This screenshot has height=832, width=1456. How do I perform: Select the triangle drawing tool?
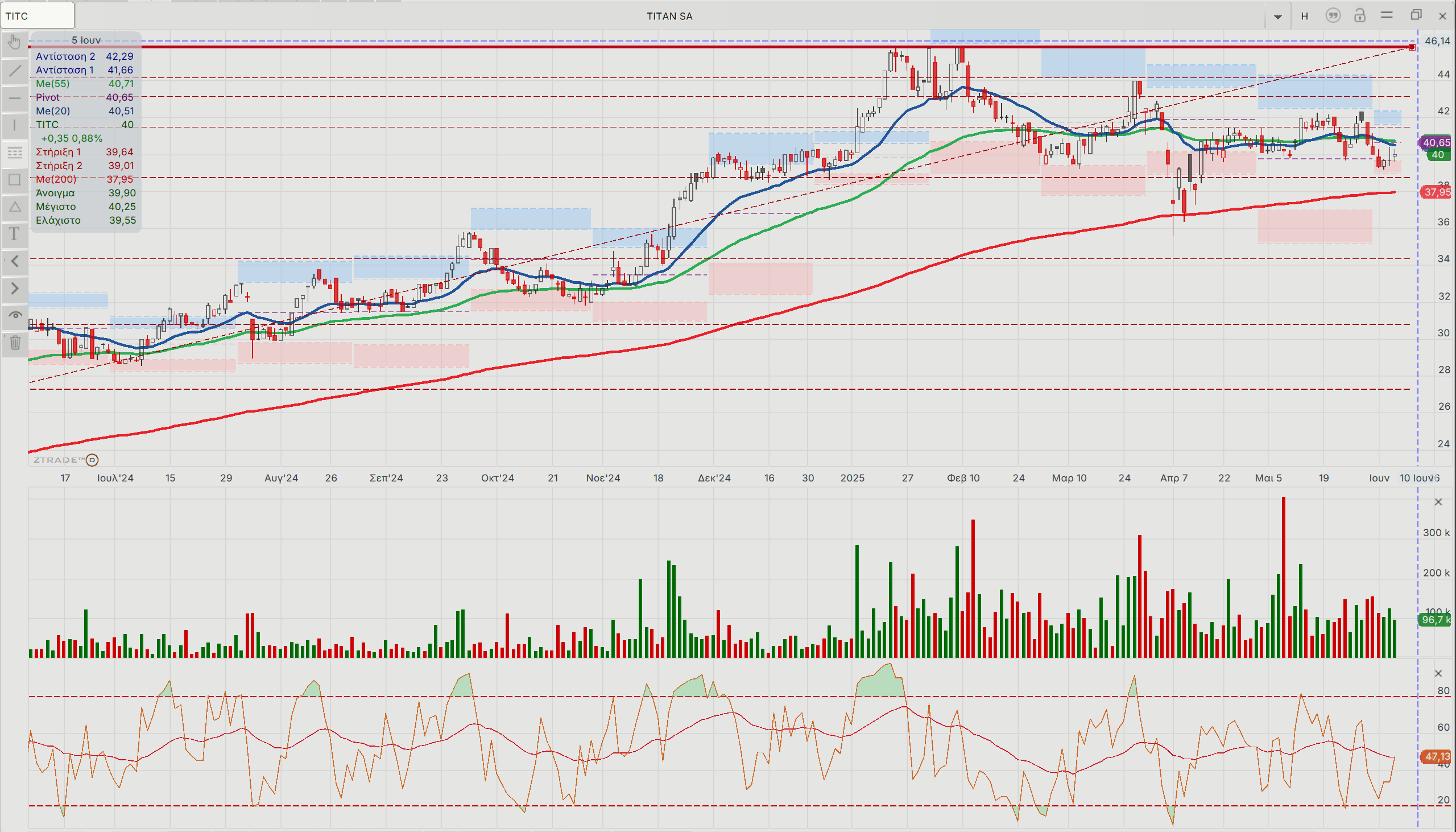tap(15, 207)
